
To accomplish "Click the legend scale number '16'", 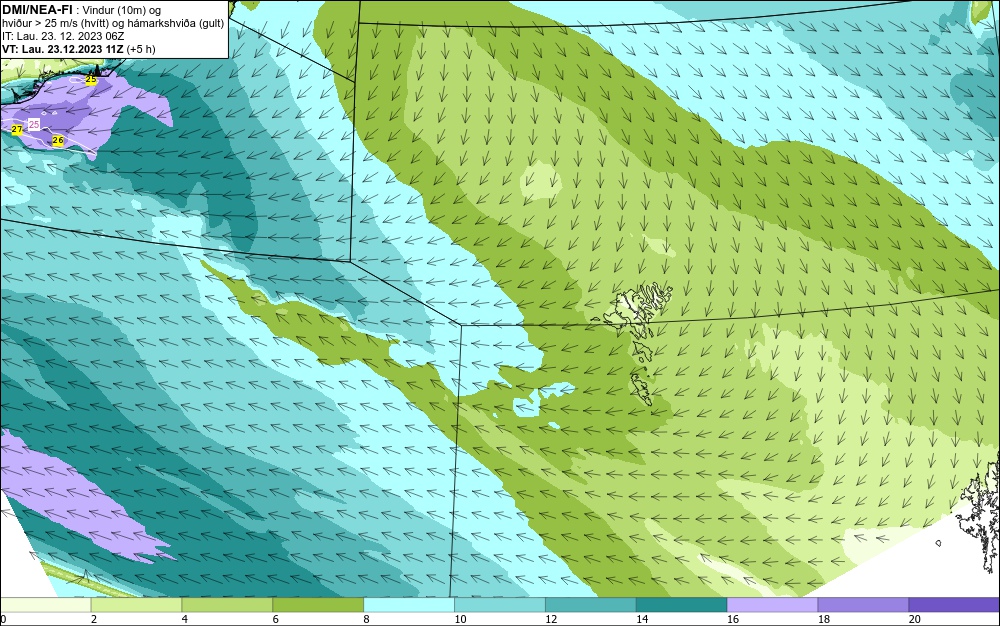I will 733,619.
